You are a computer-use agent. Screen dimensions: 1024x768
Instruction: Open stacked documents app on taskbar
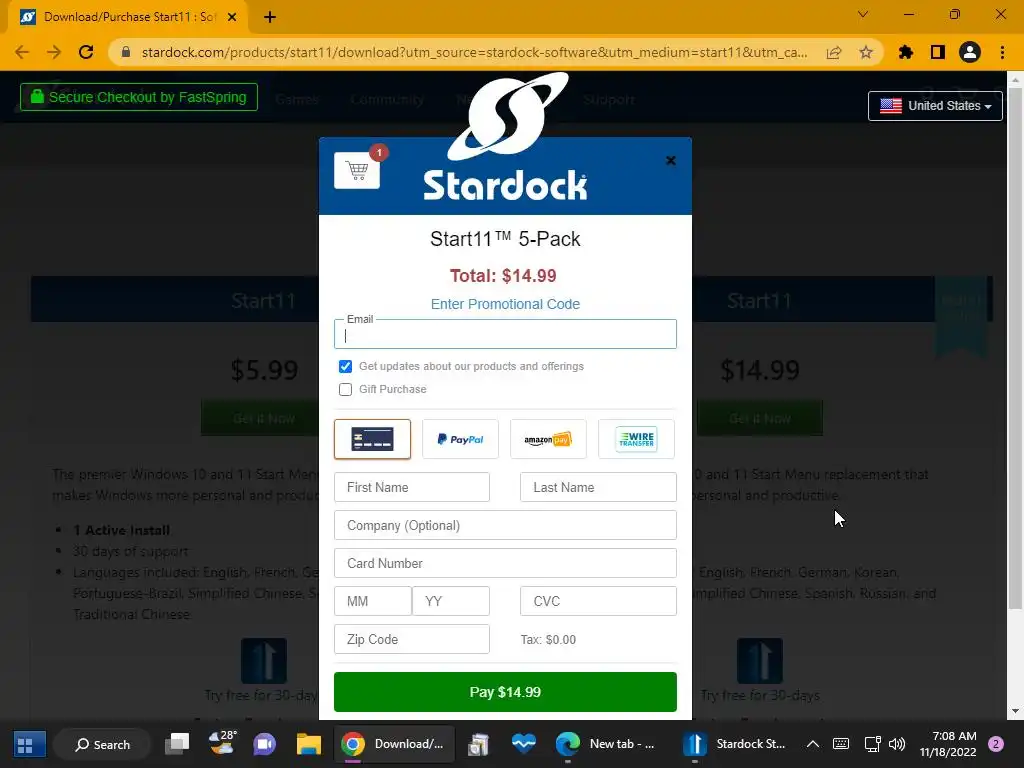point(479,744)
